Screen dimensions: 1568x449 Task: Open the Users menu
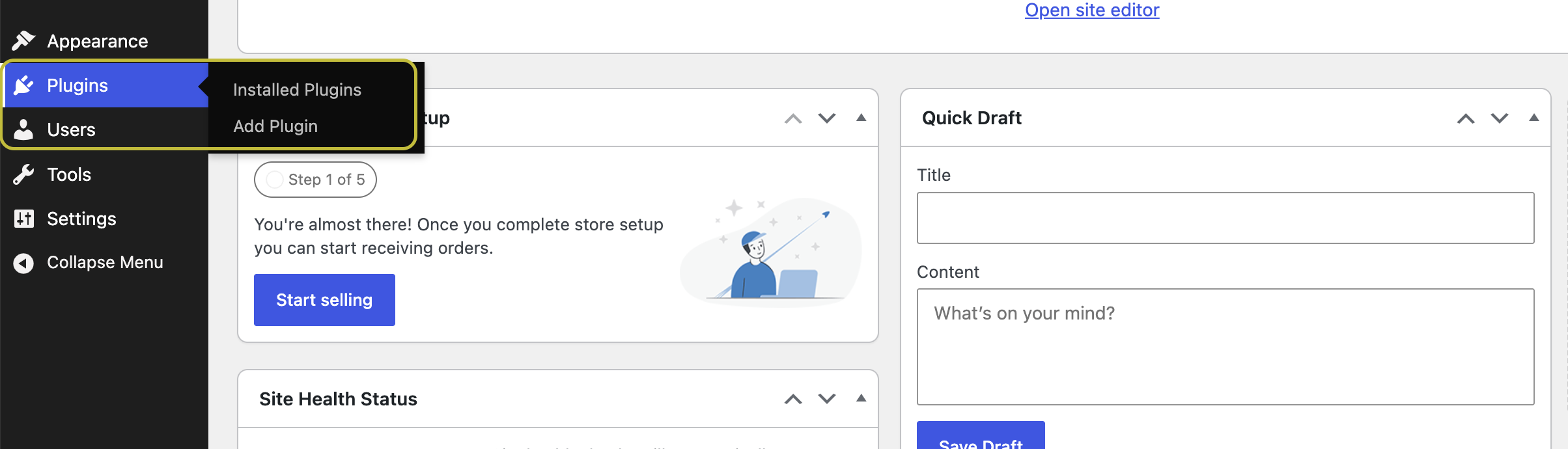point(104,129)
